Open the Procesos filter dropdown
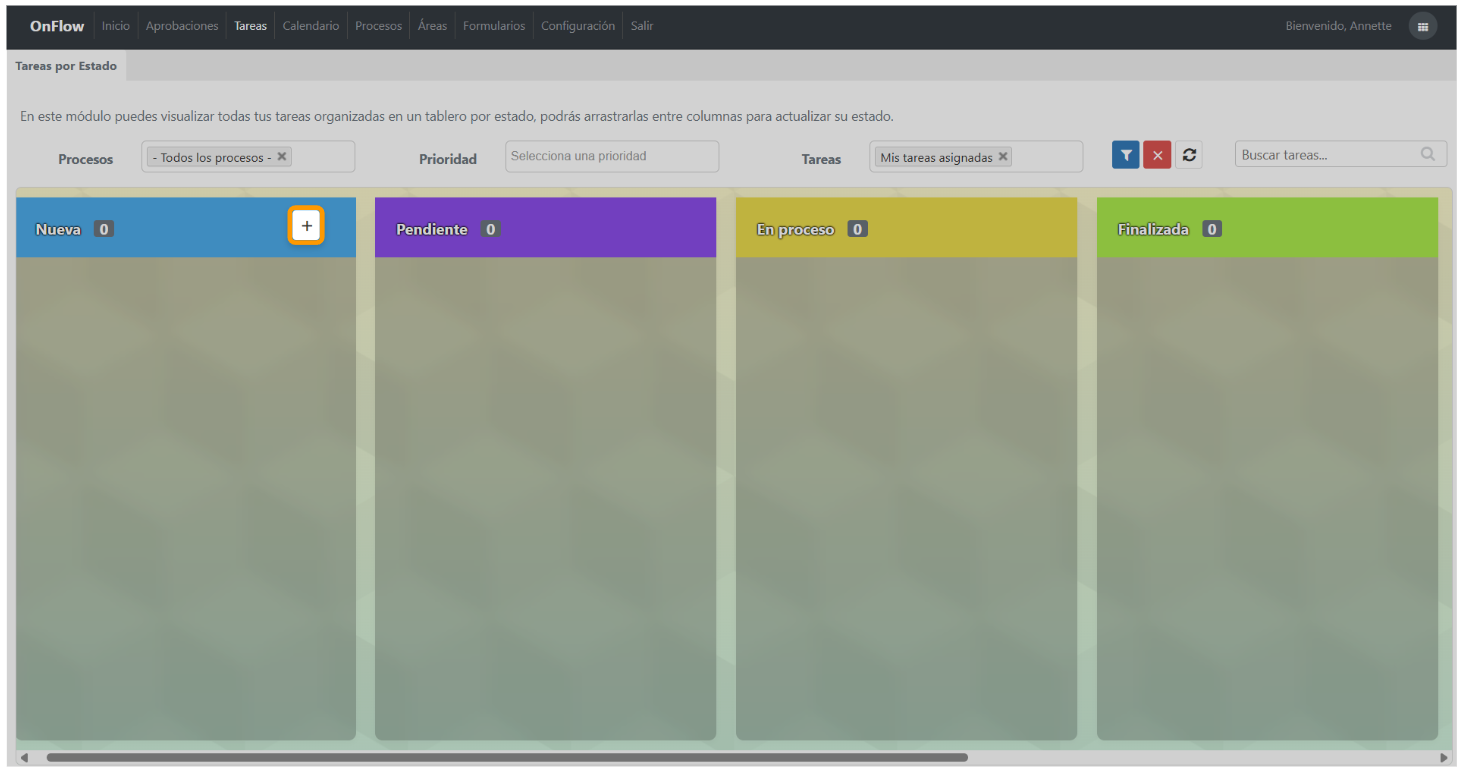 point(248,157)
